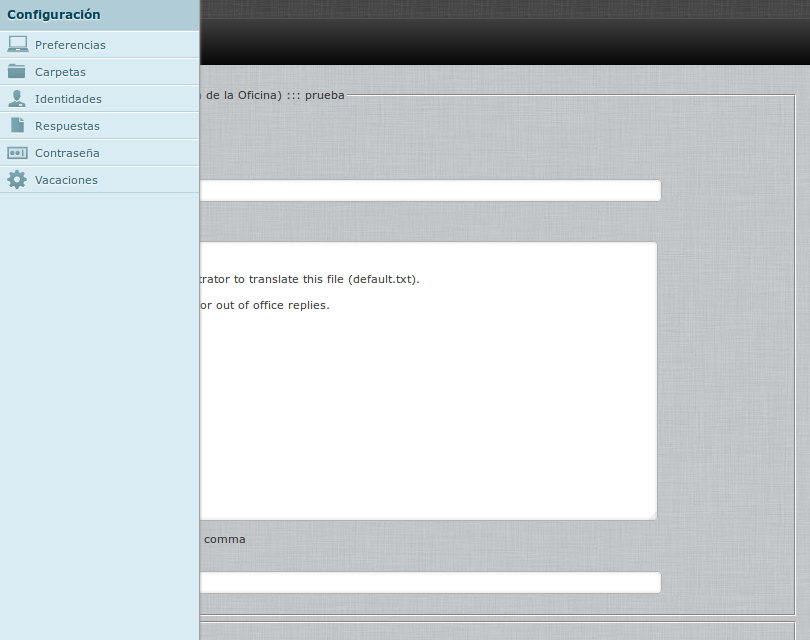Go to the Identidades section
This screenshot has width=810, height=640.
(99, 99)
